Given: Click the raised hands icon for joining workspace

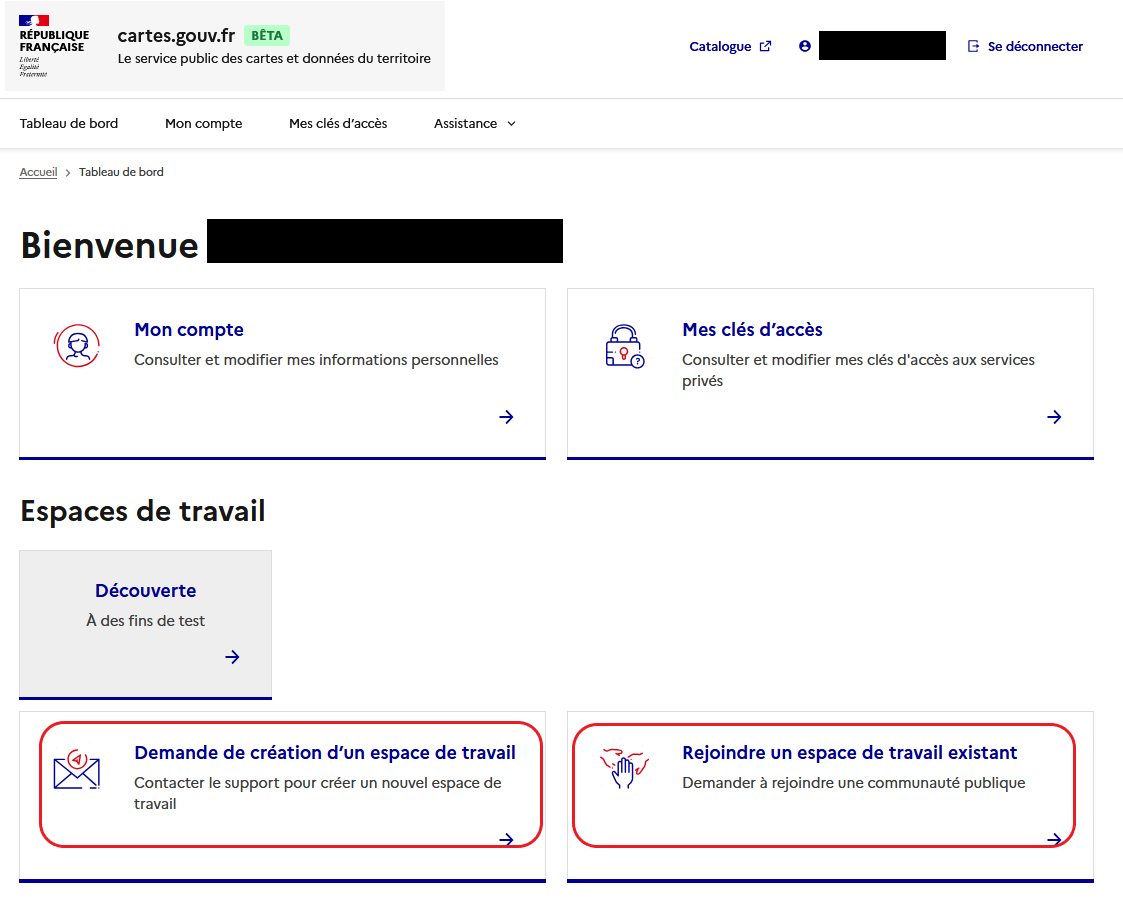Looking at the screenshot, I should (x=624, y=769).
